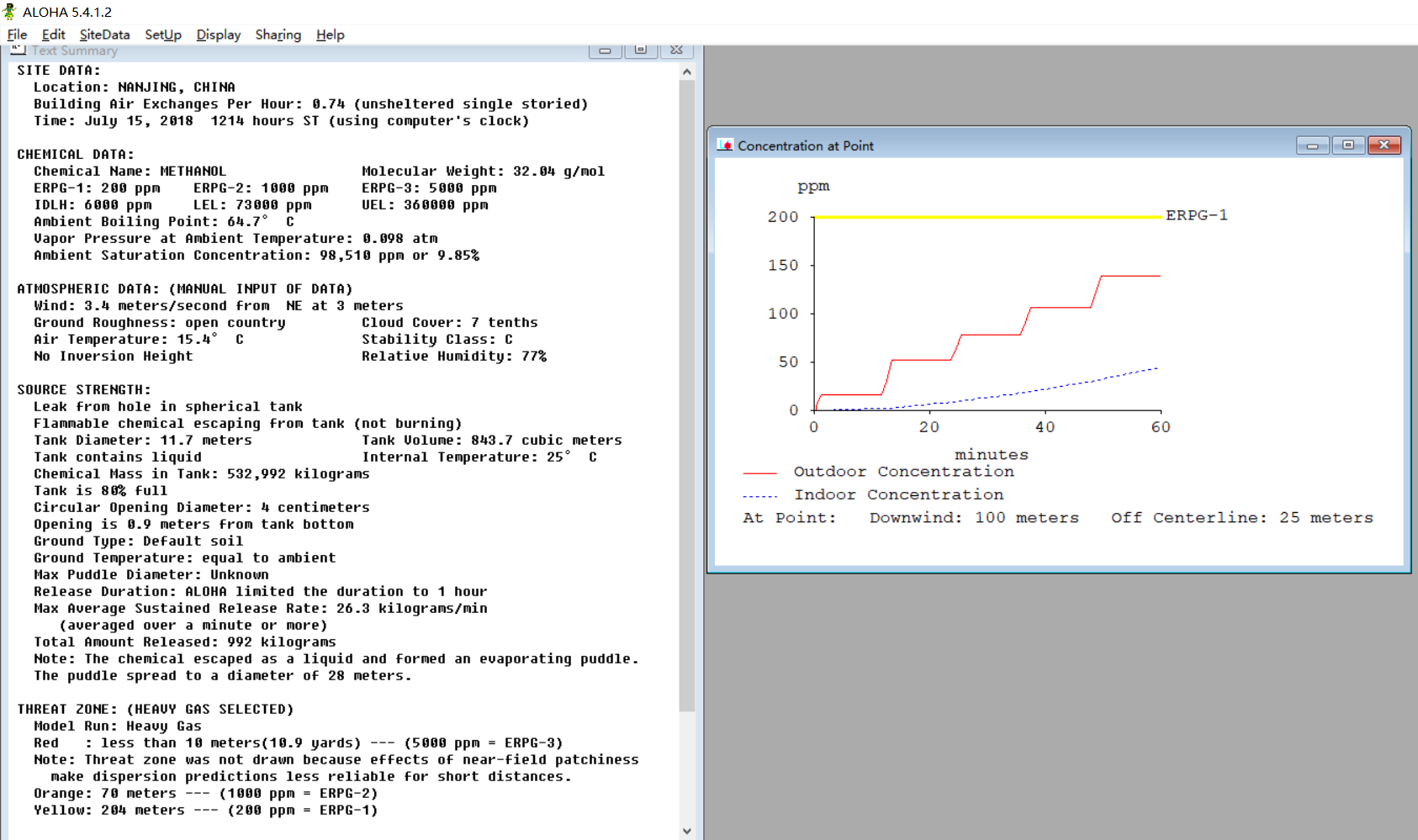This screenshot has height=840, width=1418.
Task: Maximize the Concentration at Point window
Action: [x=1348, y=145]
